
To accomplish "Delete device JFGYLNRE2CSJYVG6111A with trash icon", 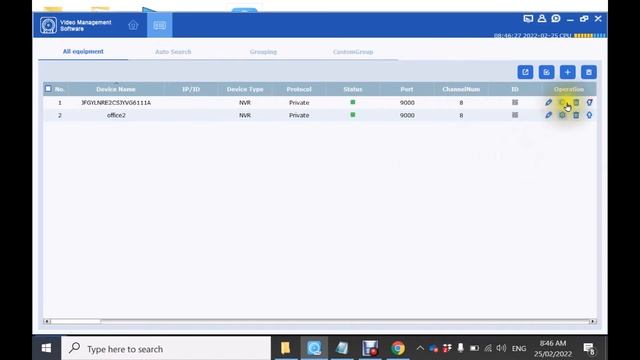I will [x=576, y=102].
